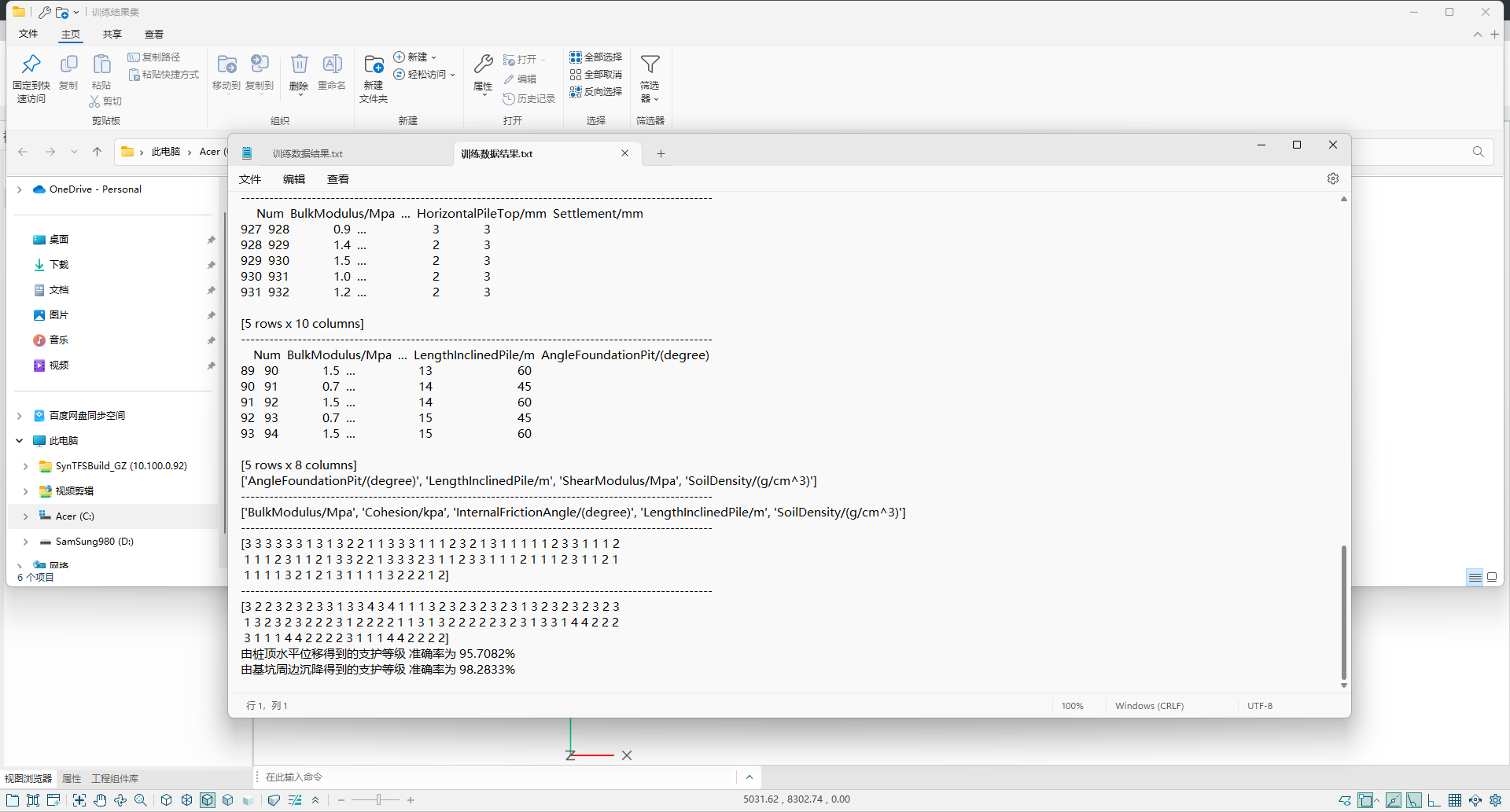
Task: Open Notepad settings gear icon
Action: (x=1332, y=178)
